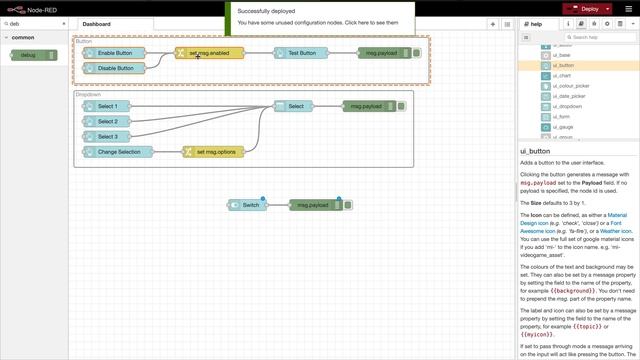Open the Material Design icon link
Viewport: 640px width, 360px height.
573,219
